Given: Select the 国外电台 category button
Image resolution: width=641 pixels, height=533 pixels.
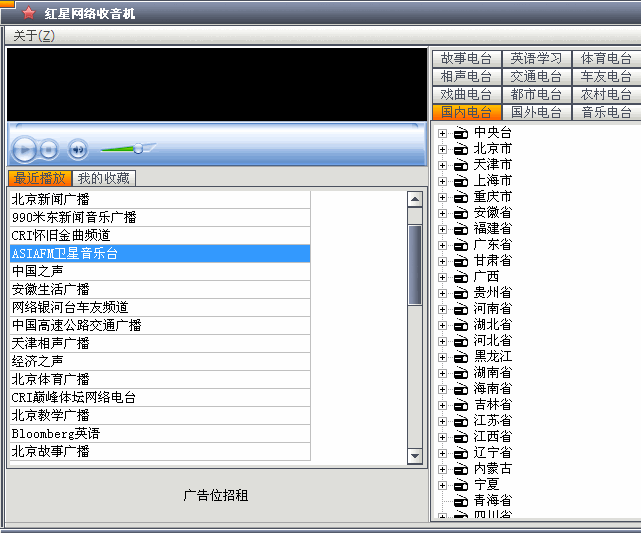Looking at the screenshot, I should coord(536,112).
